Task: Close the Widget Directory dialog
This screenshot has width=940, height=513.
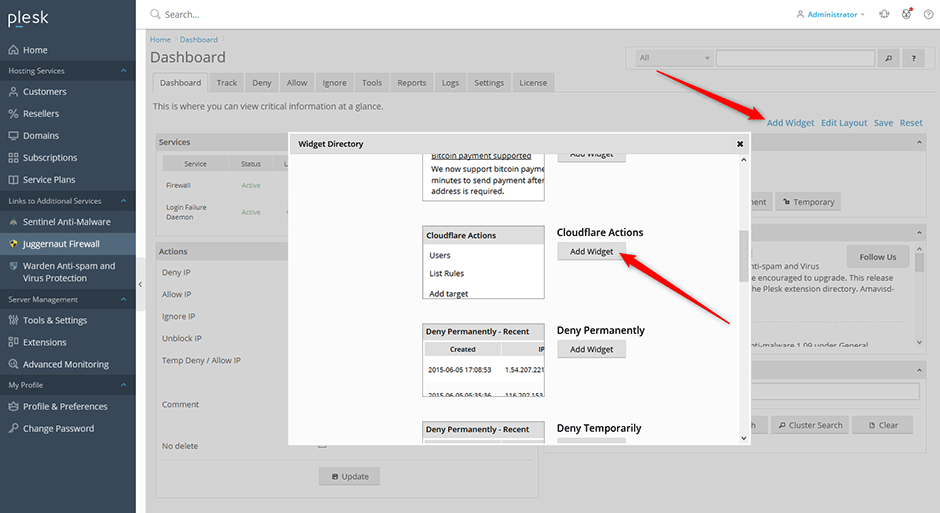Action: tap(740, 144)
